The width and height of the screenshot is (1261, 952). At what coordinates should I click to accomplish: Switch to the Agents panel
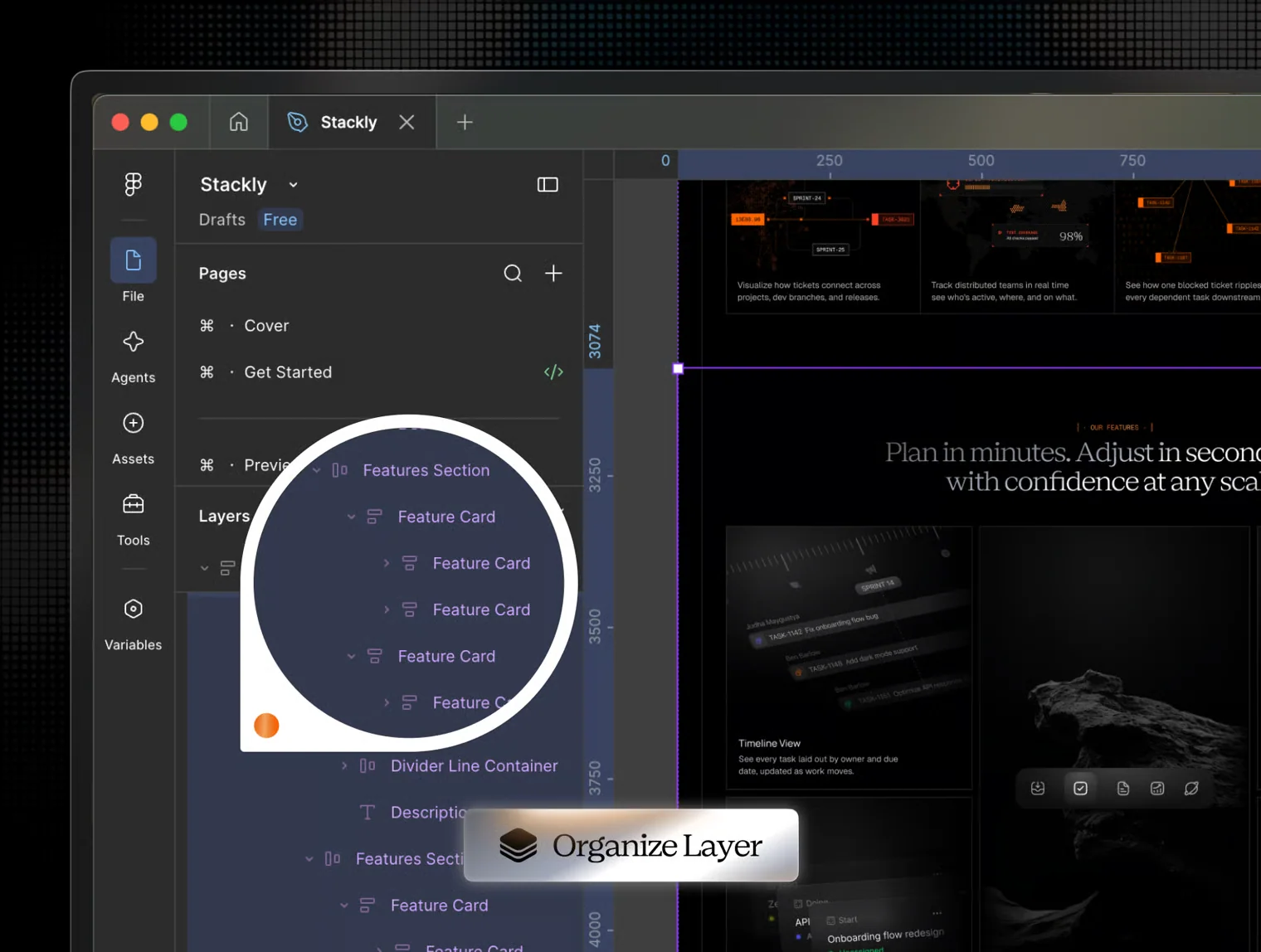133,357
